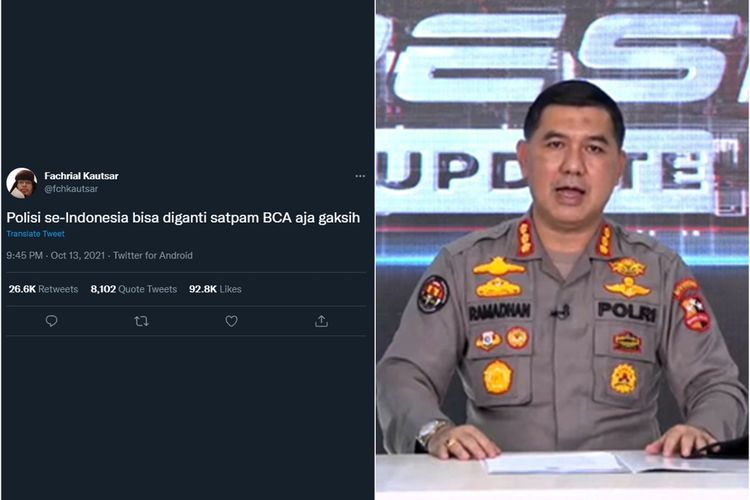The image size is (750, 500).
Task: Open the three-dot more options menu
Action: tap(360, 176)
